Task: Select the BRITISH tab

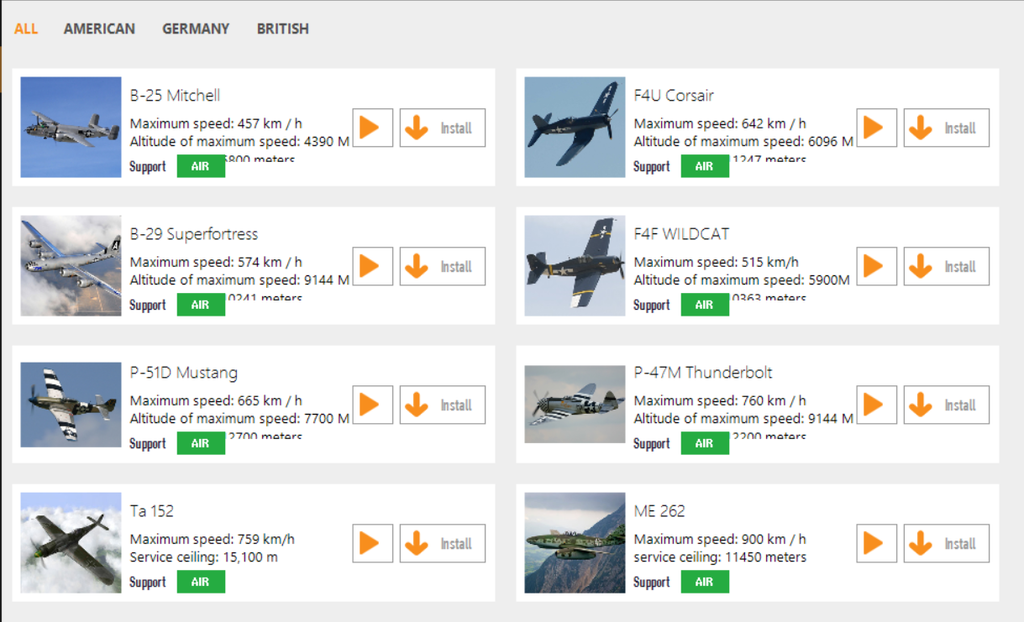Action: pyautogui.click(x=283, y=29)
